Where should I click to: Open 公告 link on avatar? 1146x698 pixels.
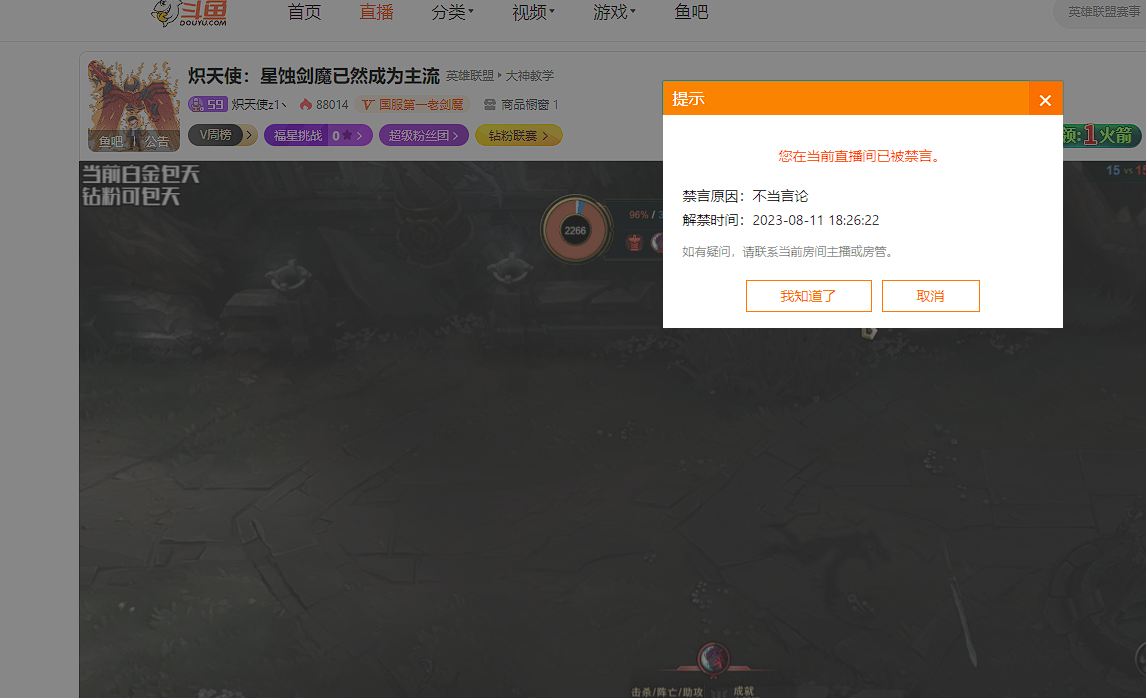[156, 141]
